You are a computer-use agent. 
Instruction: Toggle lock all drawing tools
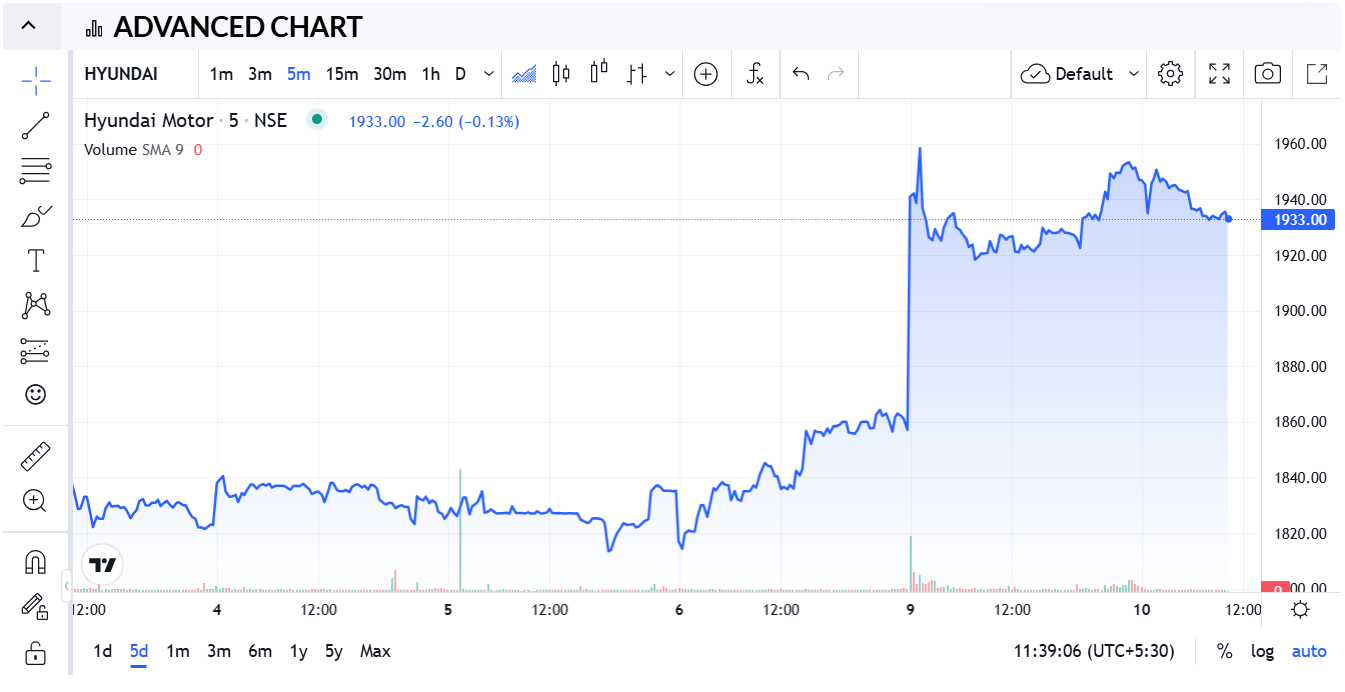click(36, 652)
